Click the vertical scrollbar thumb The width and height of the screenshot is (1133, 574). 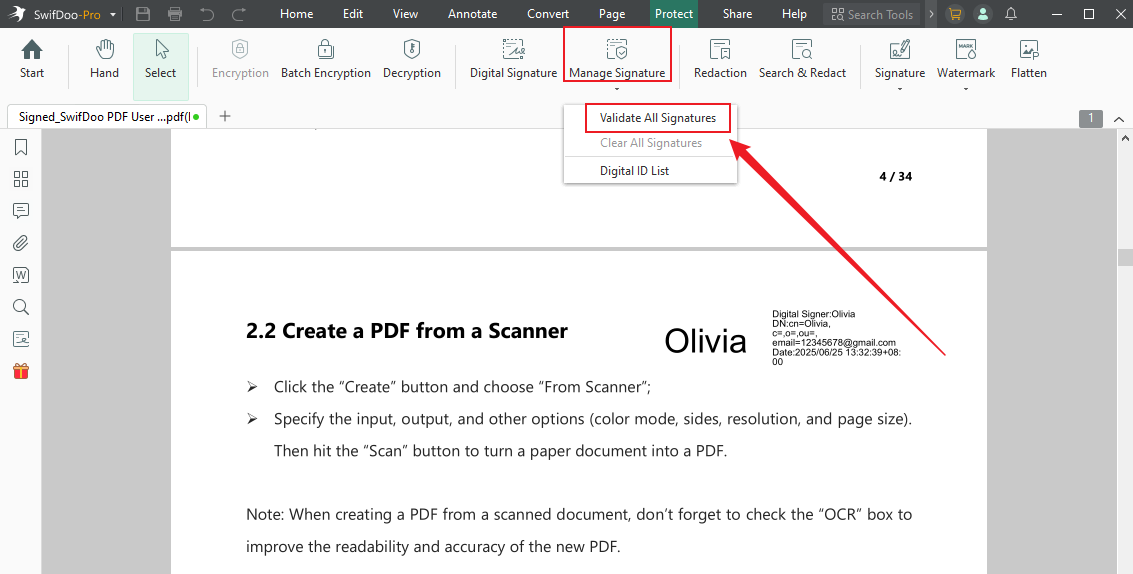point(1125,257)
